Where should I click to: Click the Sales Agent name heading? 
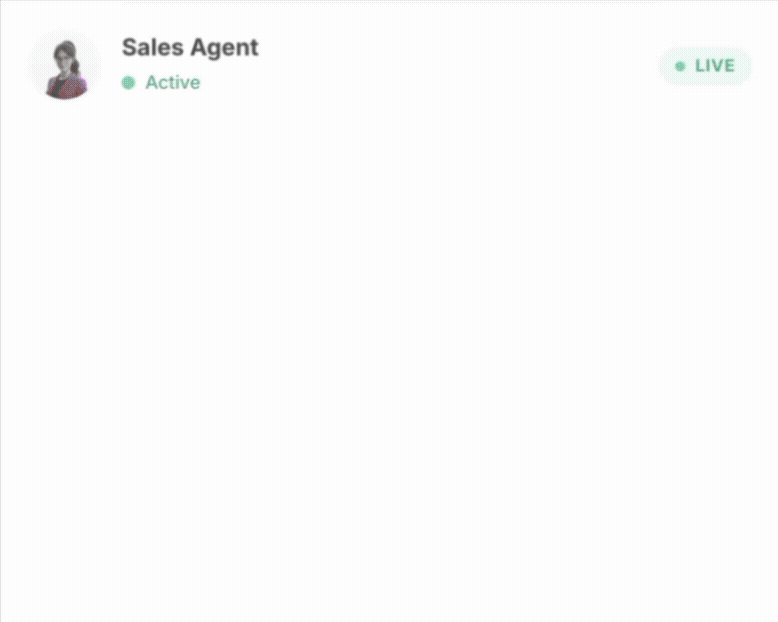[x=190, y=48]
